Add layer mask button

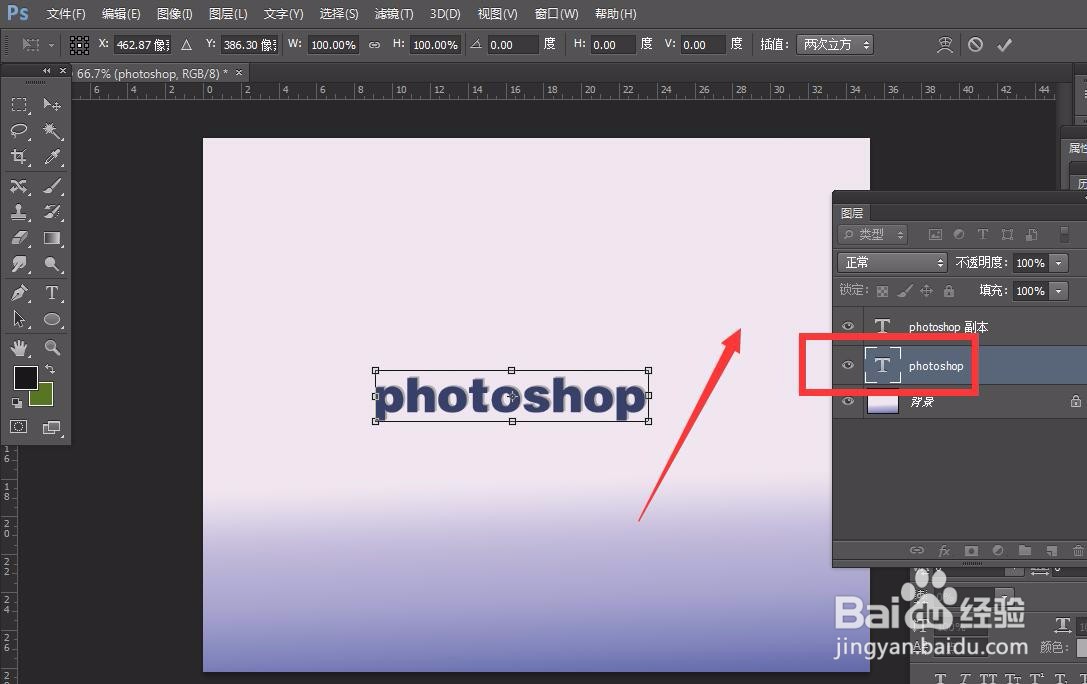pos(971,550)
